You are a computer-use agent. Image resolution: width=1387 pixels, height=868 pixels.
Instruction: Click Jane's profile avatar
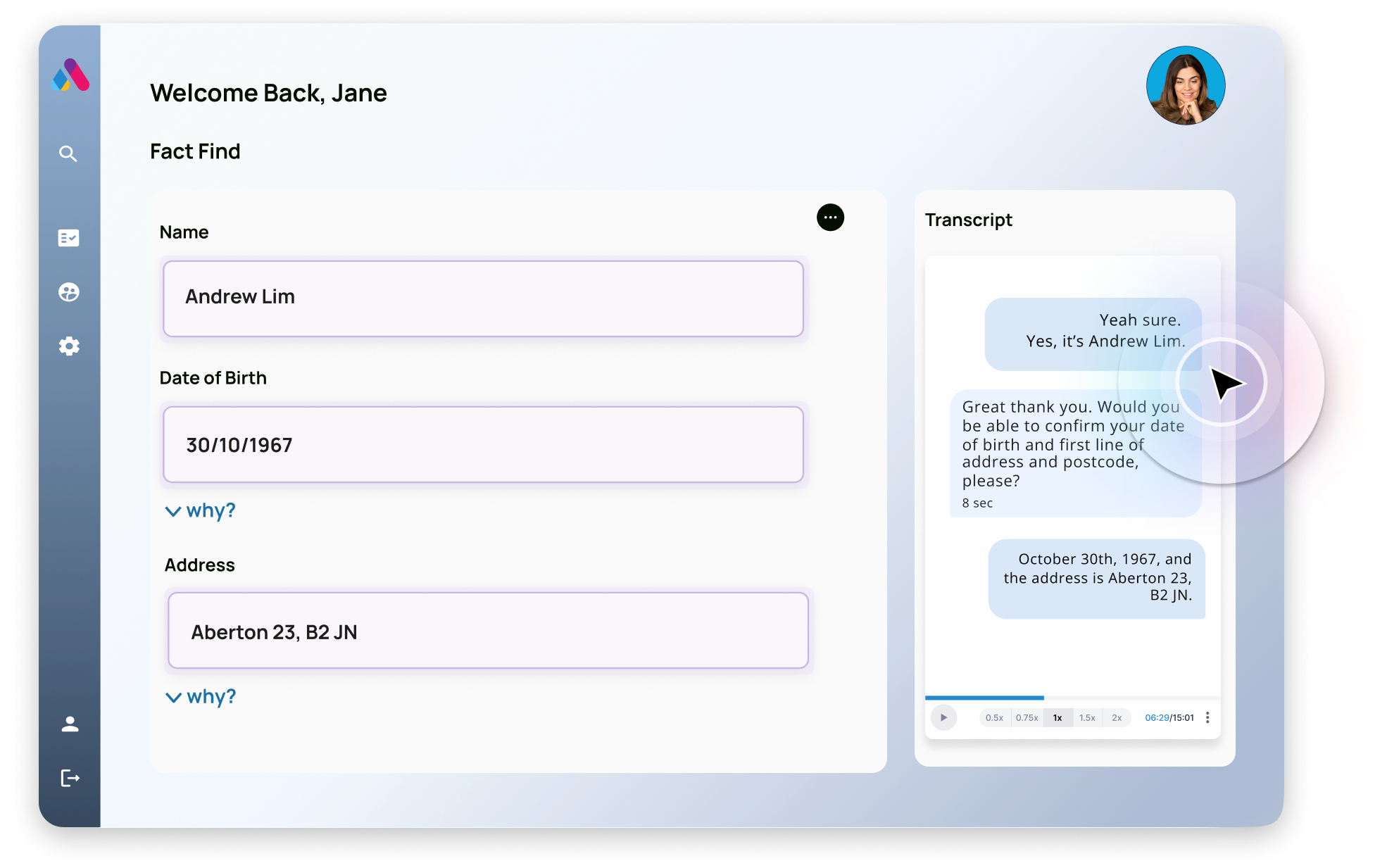(1186, 86)
